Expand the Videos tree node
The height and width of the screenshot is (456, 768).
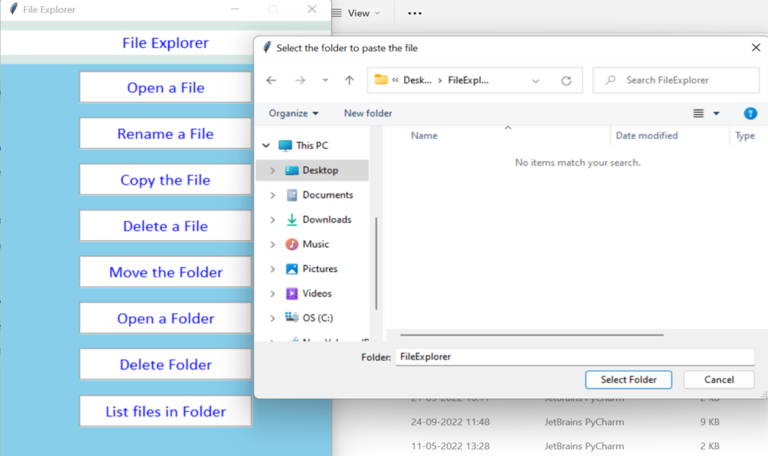click(273, 294)
